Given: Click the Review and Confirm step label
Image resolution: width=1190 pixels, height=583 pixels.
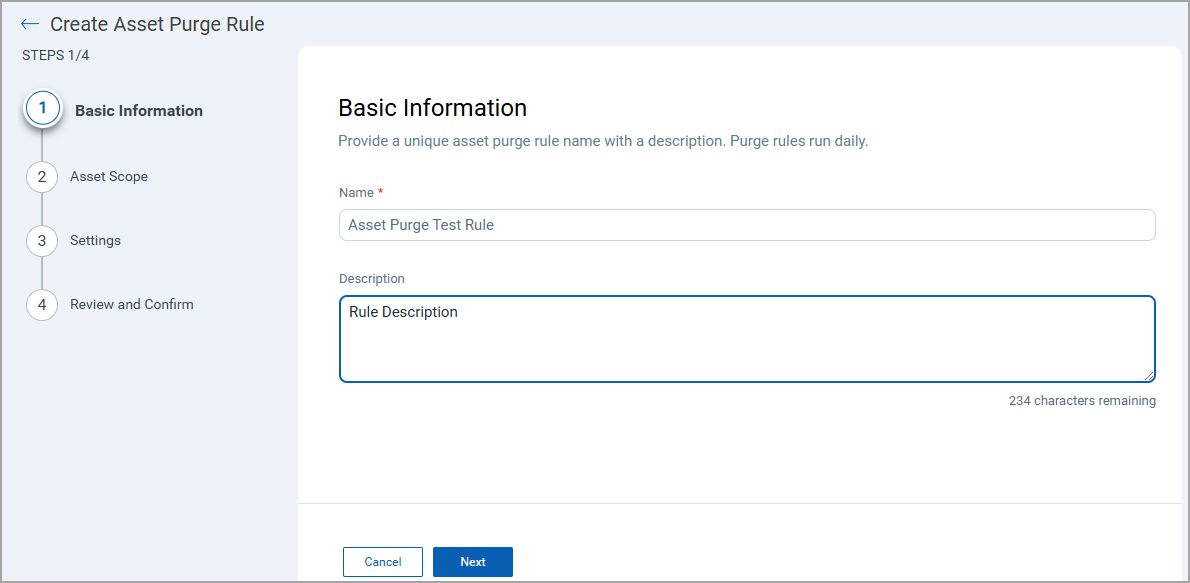Looking at the screenshot, I should tap(132, 304).
